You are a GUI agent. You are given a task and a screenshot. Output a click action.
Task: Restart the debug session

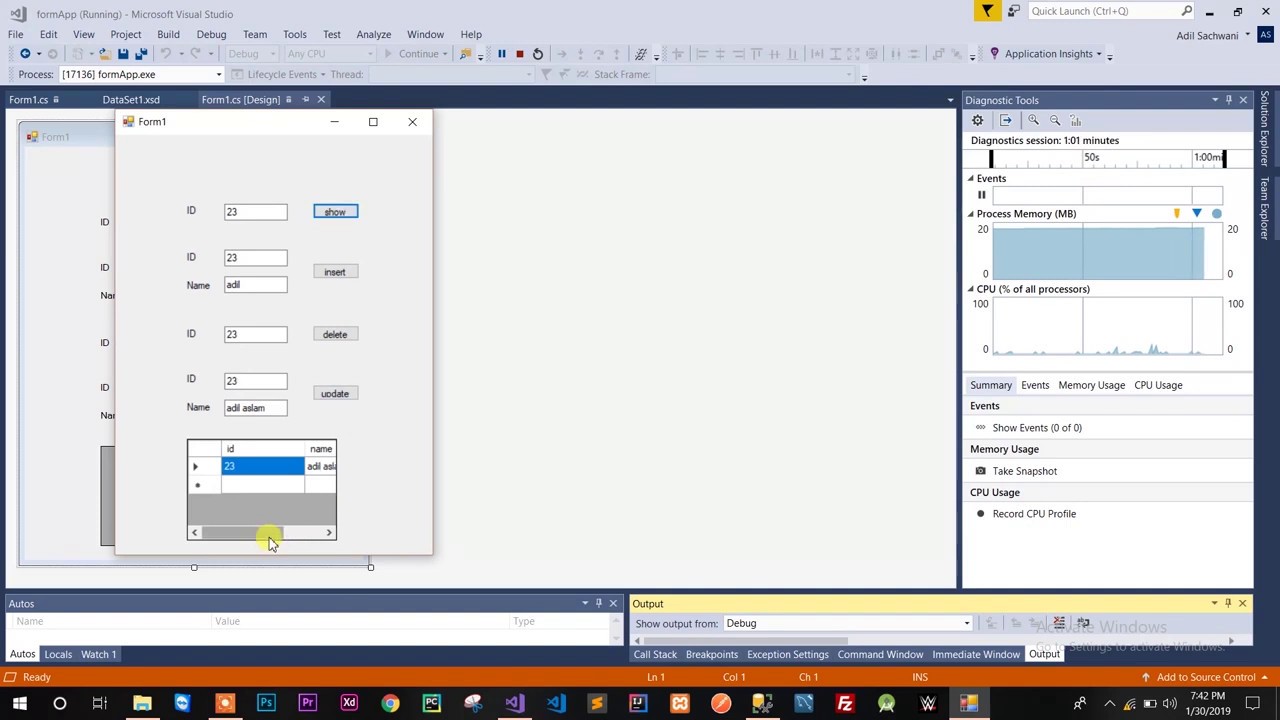pyautogui.click(x=538, y=54)
